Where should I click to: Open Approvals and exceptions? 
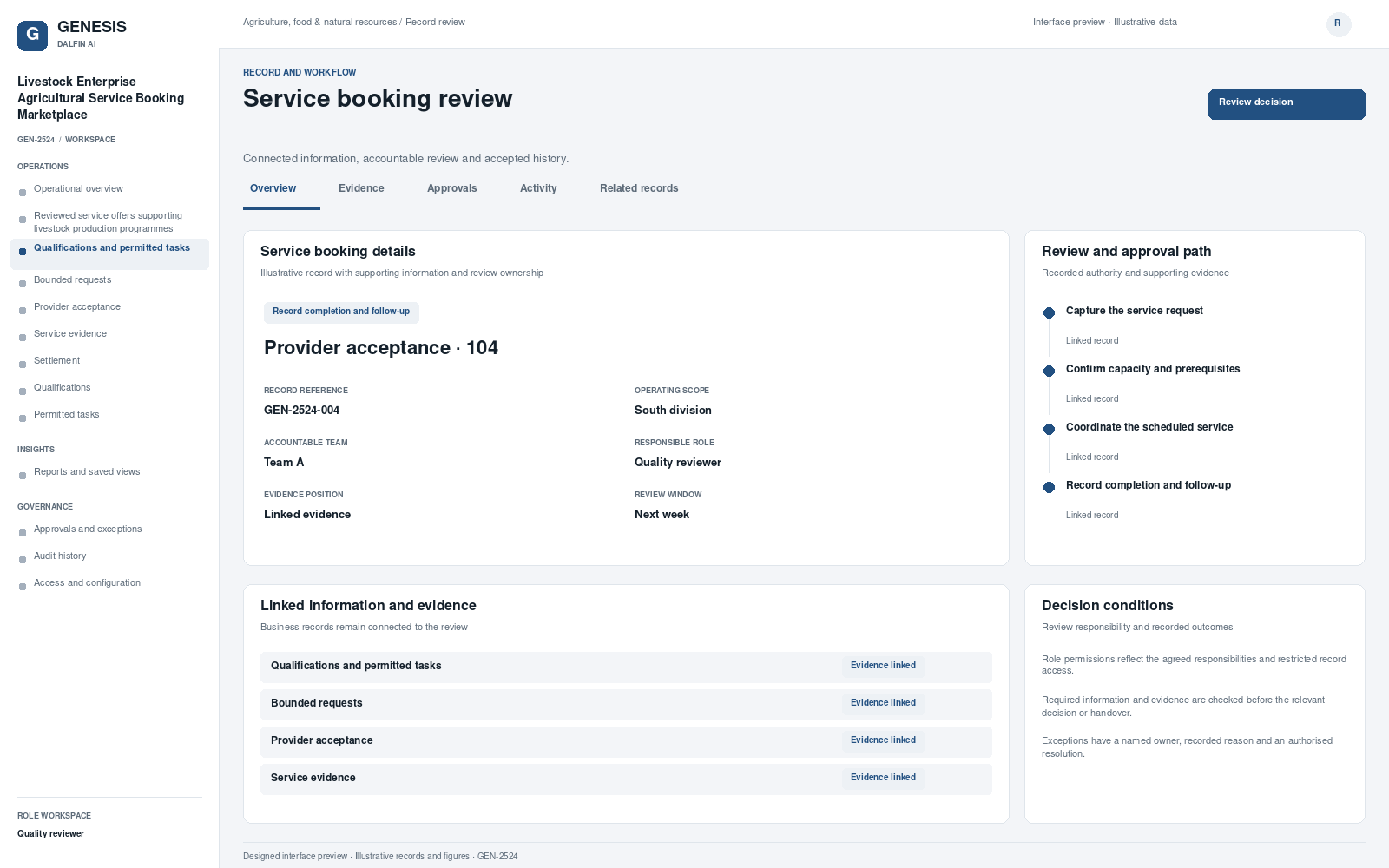click(x=109, y=529)
